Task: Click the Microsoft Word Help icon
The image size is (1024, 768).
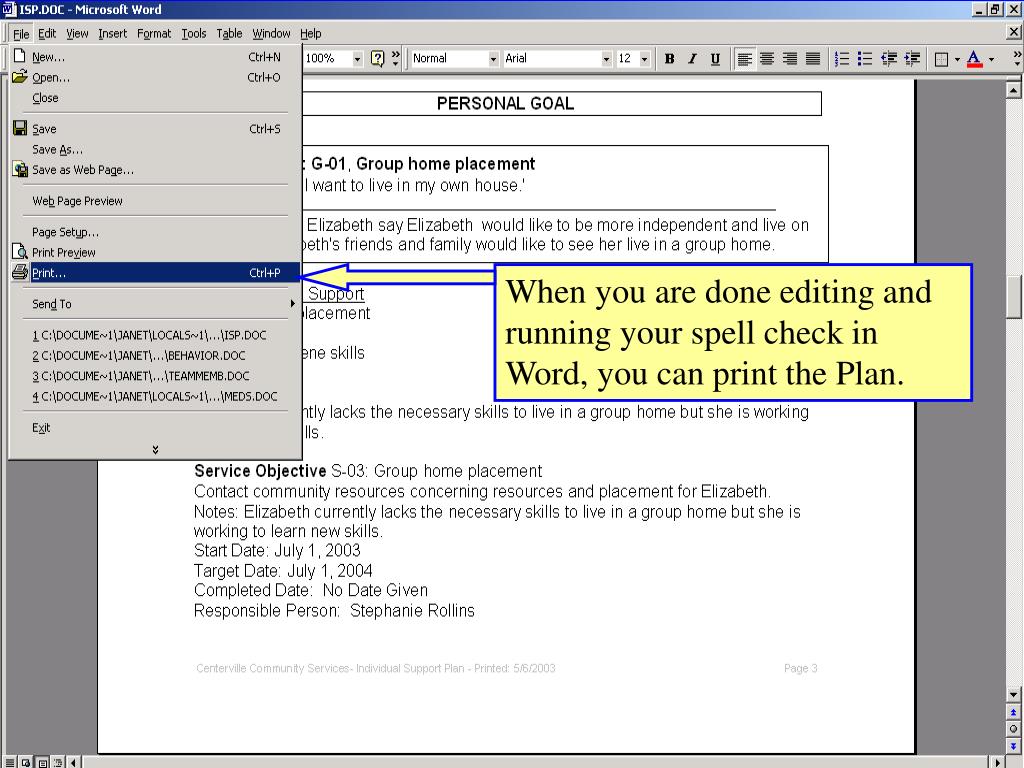Action: pos(377,59)
